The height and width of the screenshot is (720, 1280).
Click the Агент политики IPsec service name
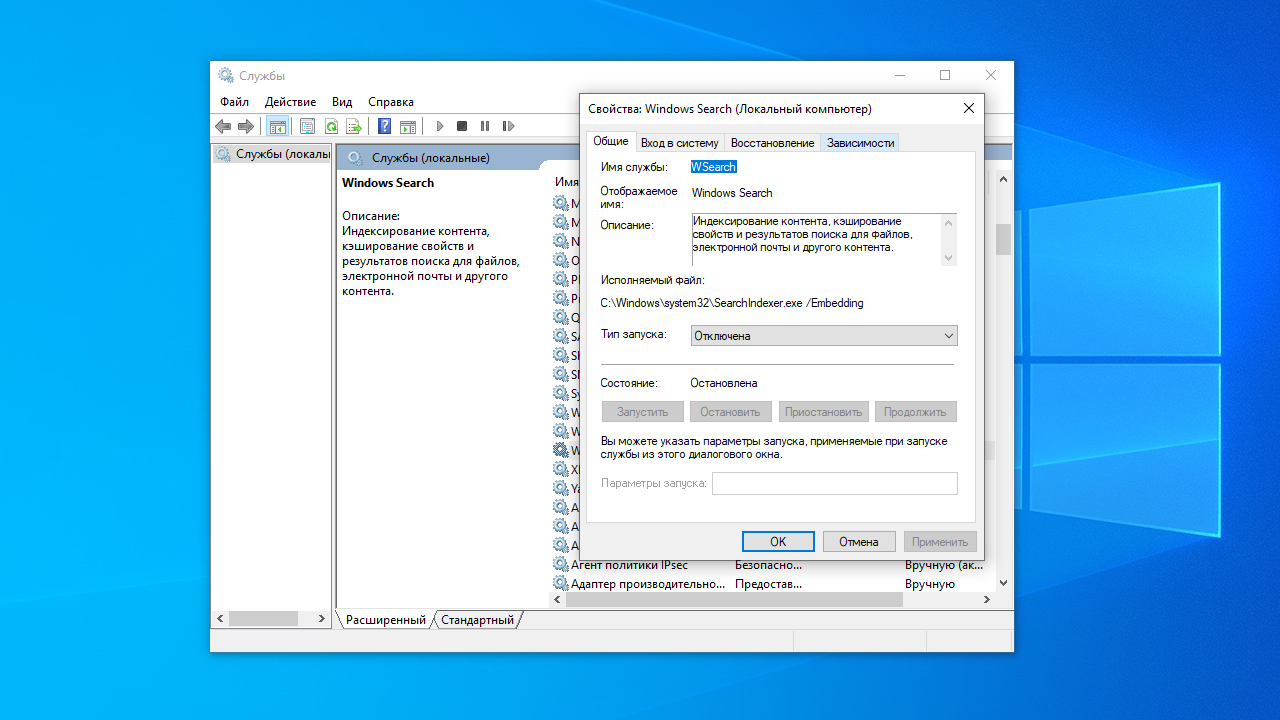[x=629, y=565]
